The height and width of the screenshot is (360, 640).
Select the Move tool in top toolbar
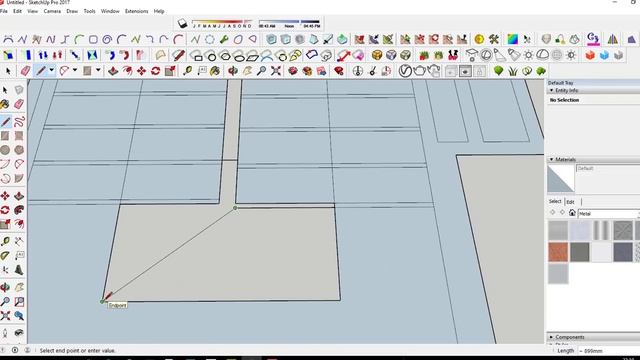142,71
